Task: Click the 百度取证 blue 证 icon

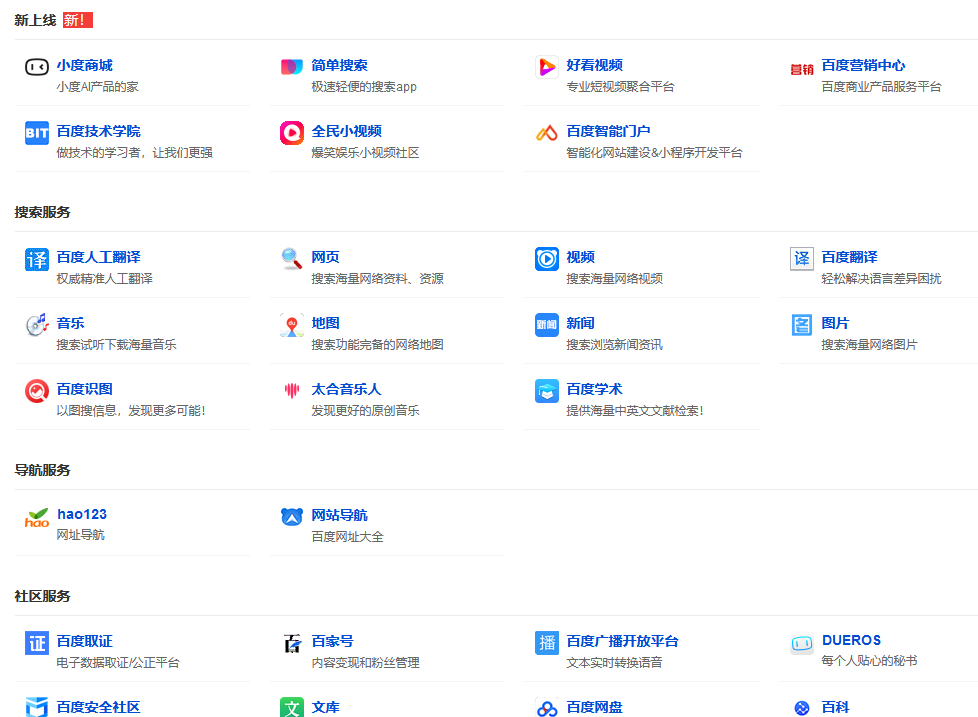Action: coord(37,643)
